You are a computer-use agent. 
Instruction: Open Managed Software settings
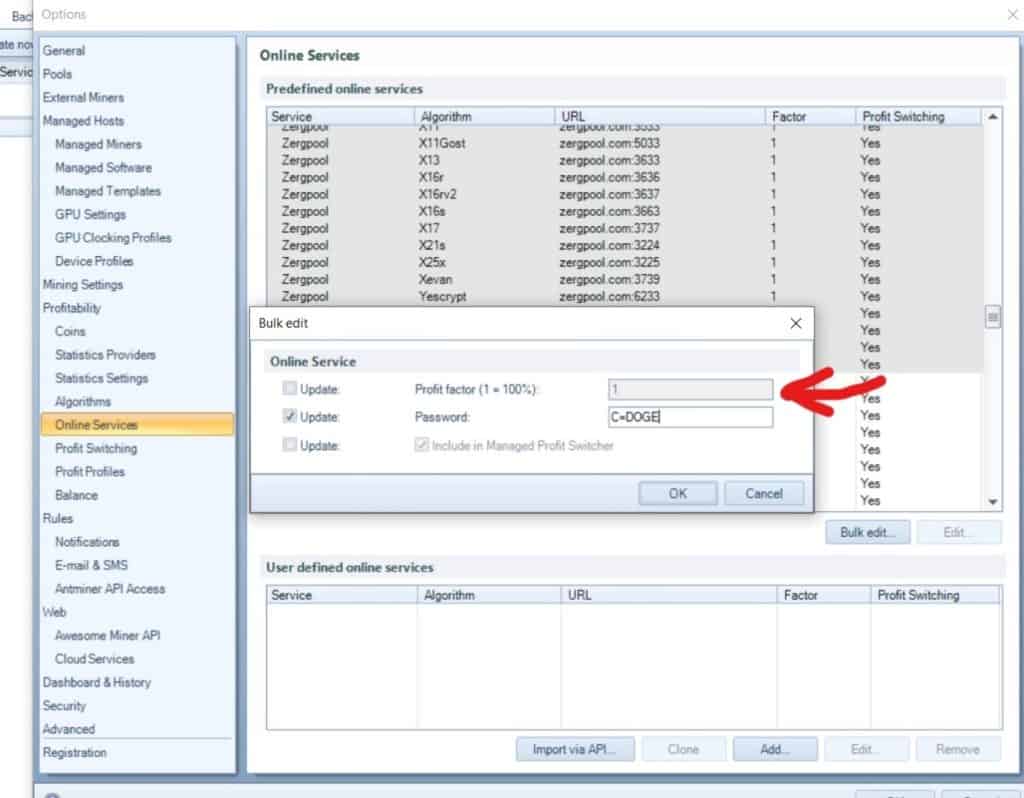tap(103, 168)
